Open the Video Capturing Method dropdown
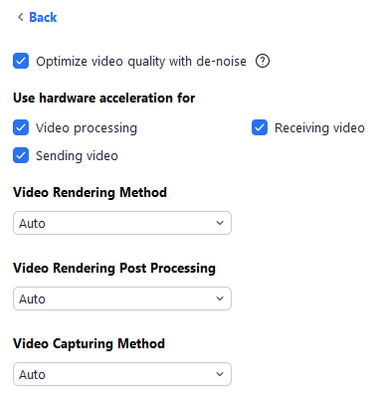 click(x=122, y=374)
